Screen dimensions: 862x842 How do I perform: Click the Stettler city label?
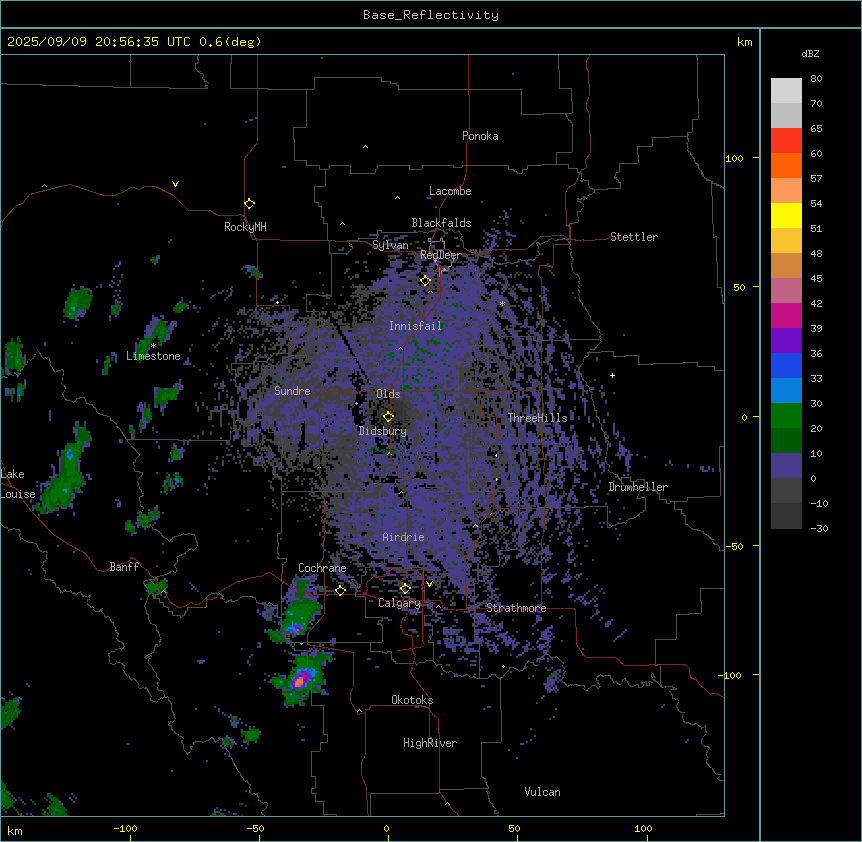point(633,237)
